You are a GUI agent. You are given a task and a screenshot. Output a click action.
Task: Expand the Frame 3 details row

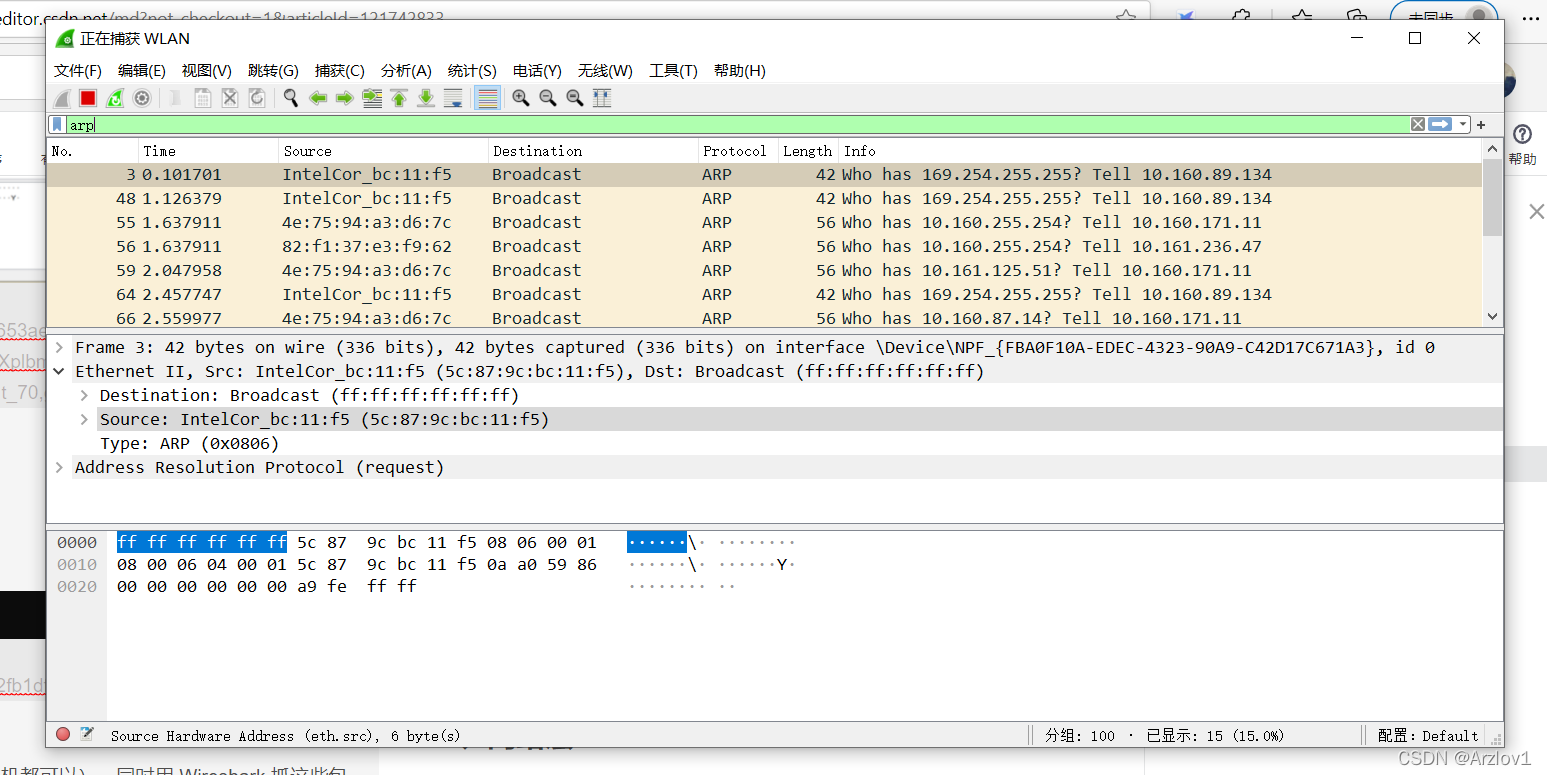tap(60, 347)
